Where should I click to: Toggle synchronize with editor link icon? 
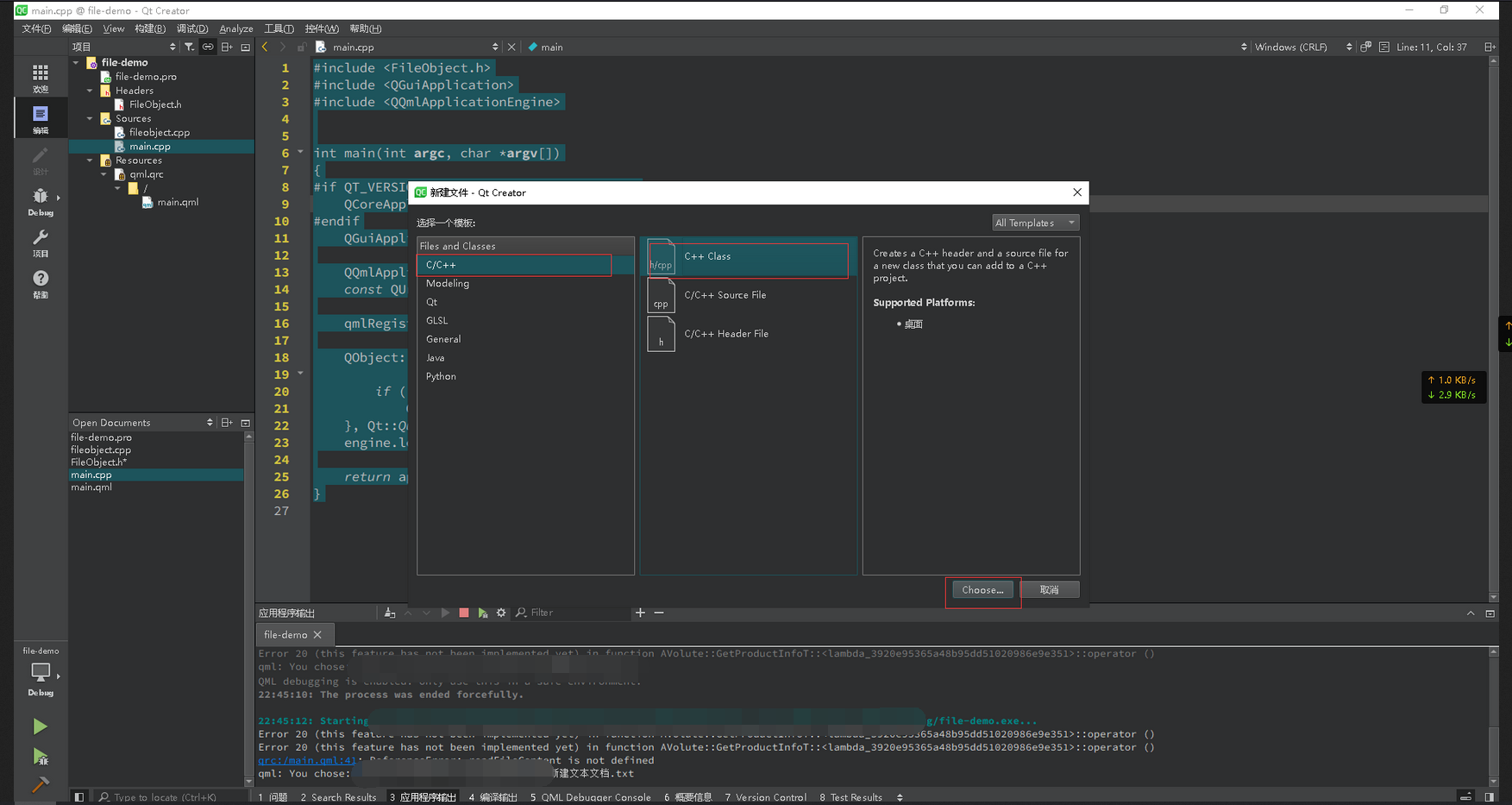pos(208,47)
